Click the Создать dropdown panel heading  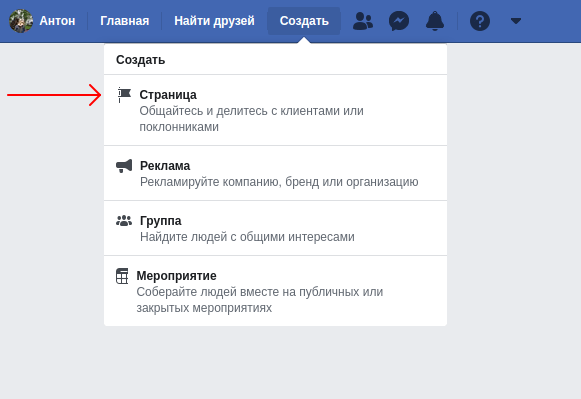pos(140,60)
